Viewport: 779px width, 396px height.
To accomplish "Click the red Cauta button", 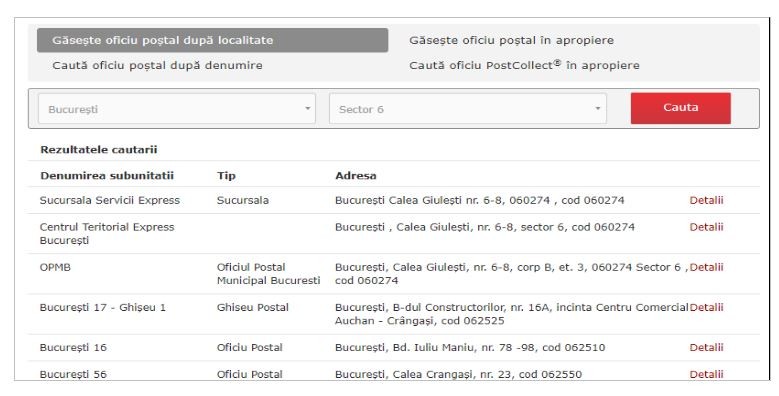I will tap(681, 108).
